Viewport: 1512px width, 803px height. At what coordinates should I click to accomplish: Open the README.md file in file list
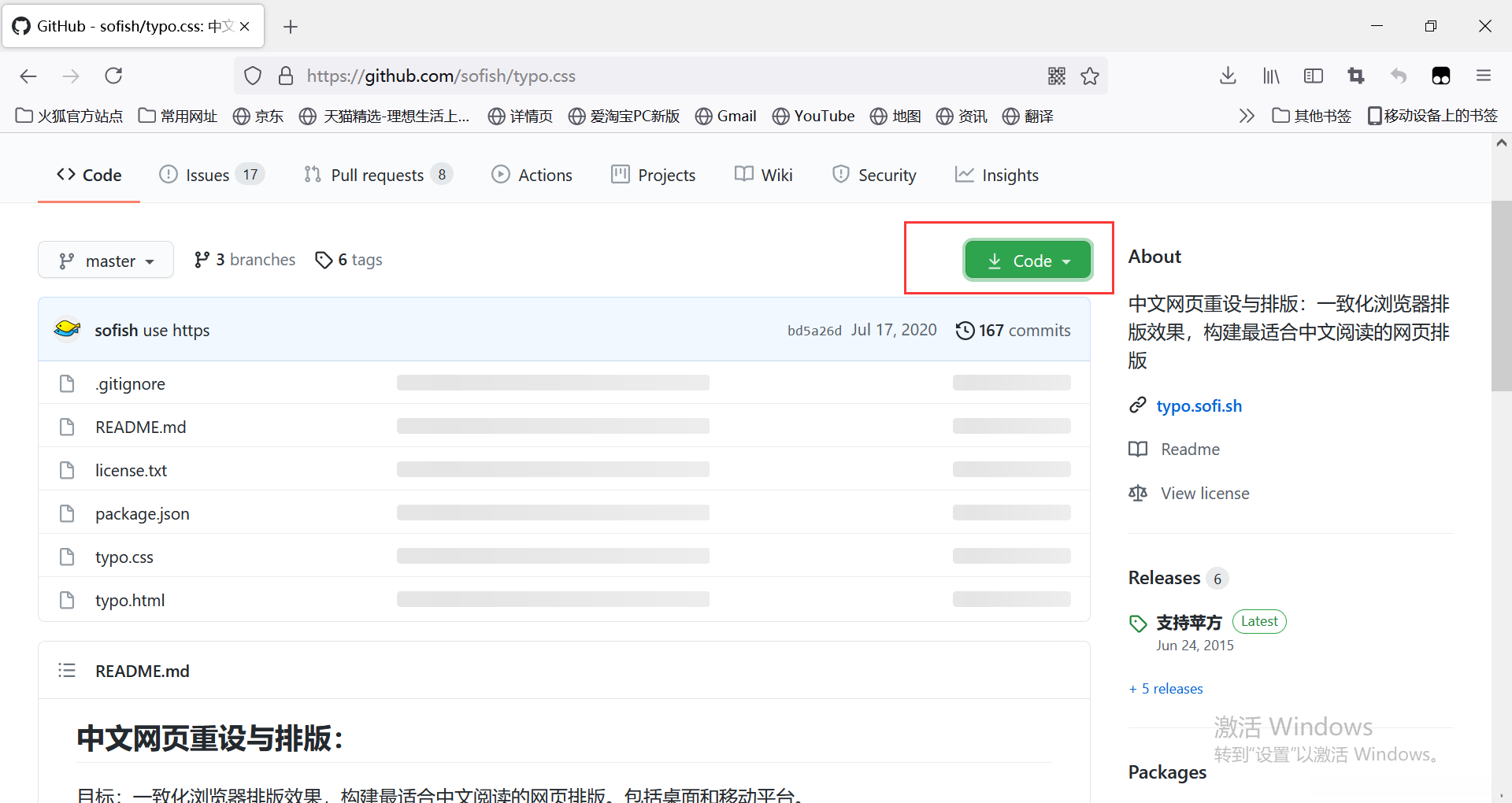pyautogui.click(x=141, y=427)
